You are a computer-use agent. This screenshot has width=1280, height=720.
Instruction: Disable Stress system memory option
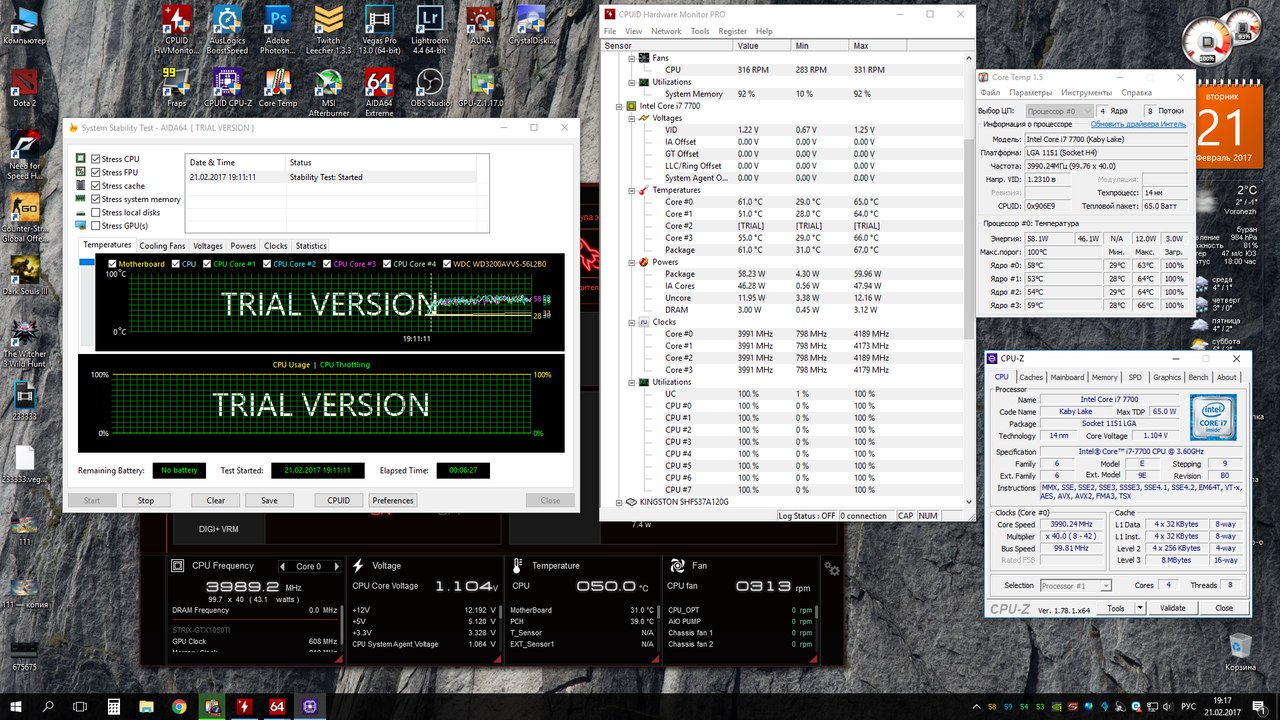pos(96,199)
